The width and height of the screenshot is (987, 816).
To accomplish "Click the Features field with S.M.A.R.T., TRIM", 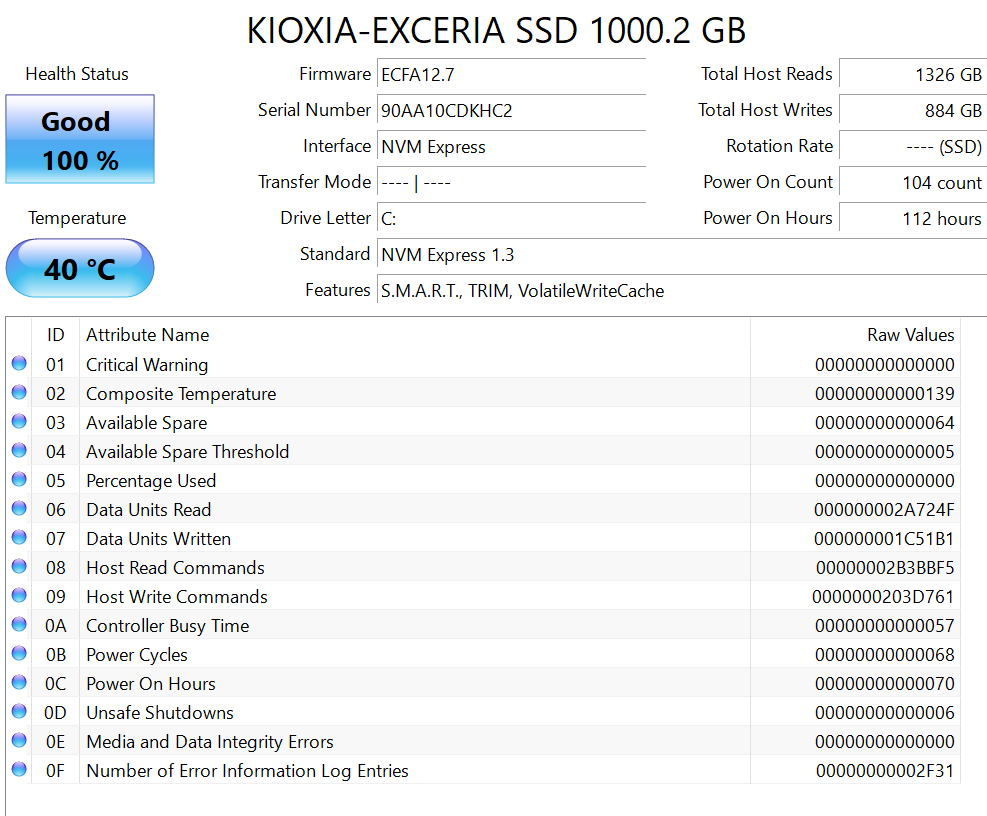I will coord(682,290).
